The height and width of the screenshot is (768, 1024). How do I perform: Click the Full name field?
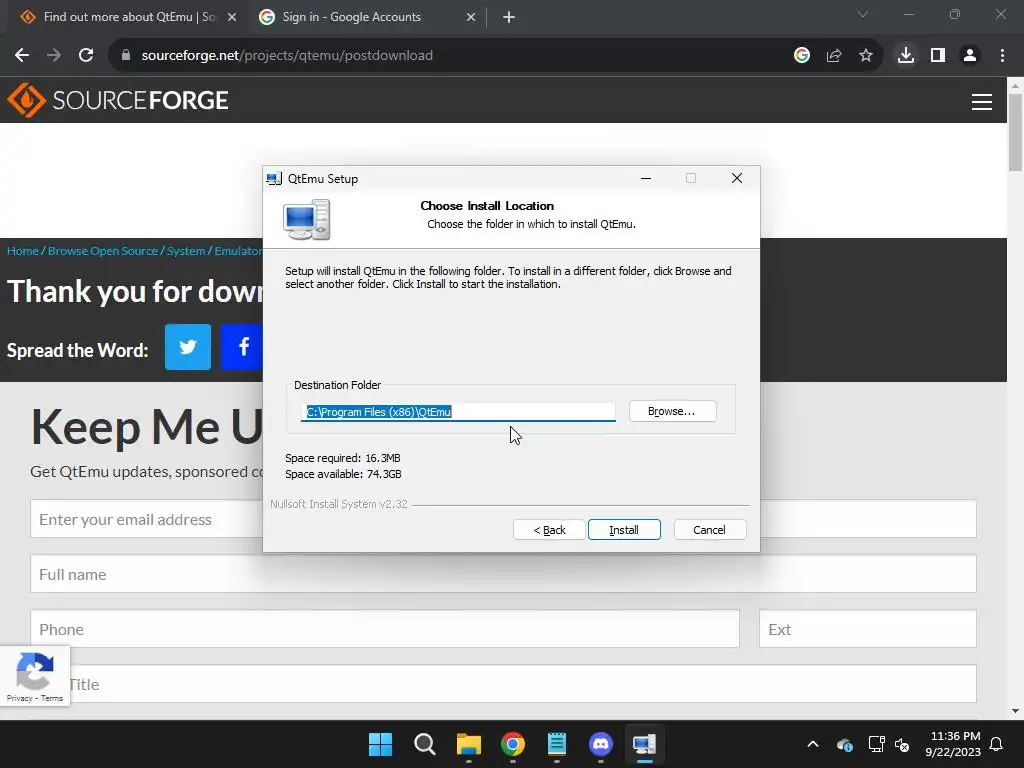pyautogui.click(x=504, y=574)
